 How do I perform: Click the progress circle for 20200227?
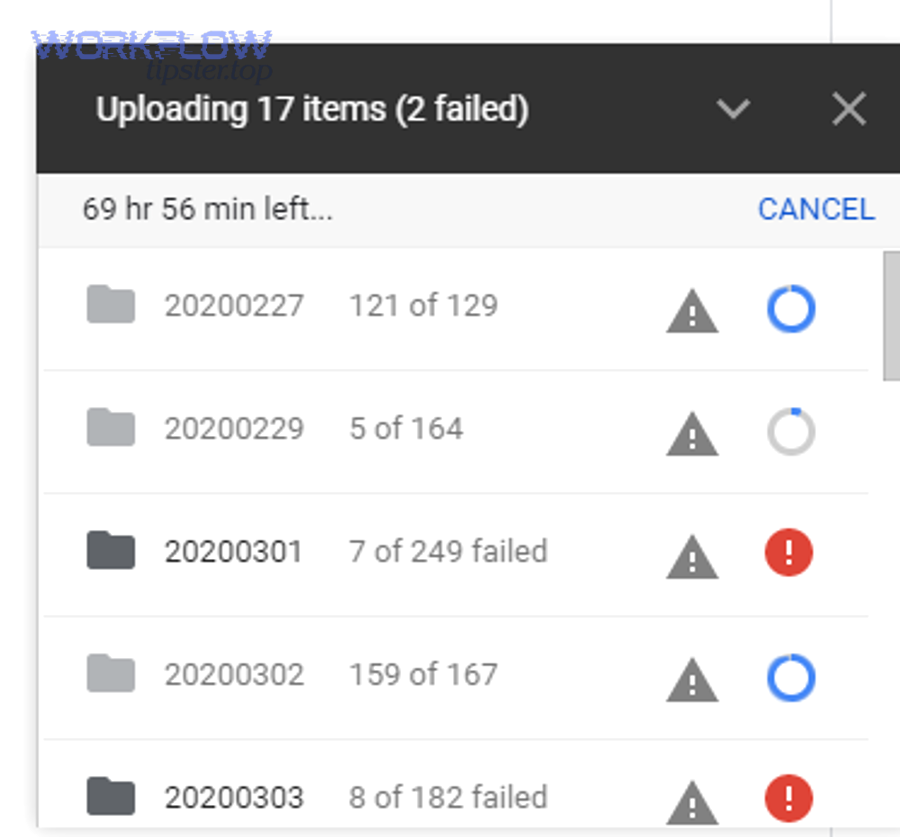point(789,308)
